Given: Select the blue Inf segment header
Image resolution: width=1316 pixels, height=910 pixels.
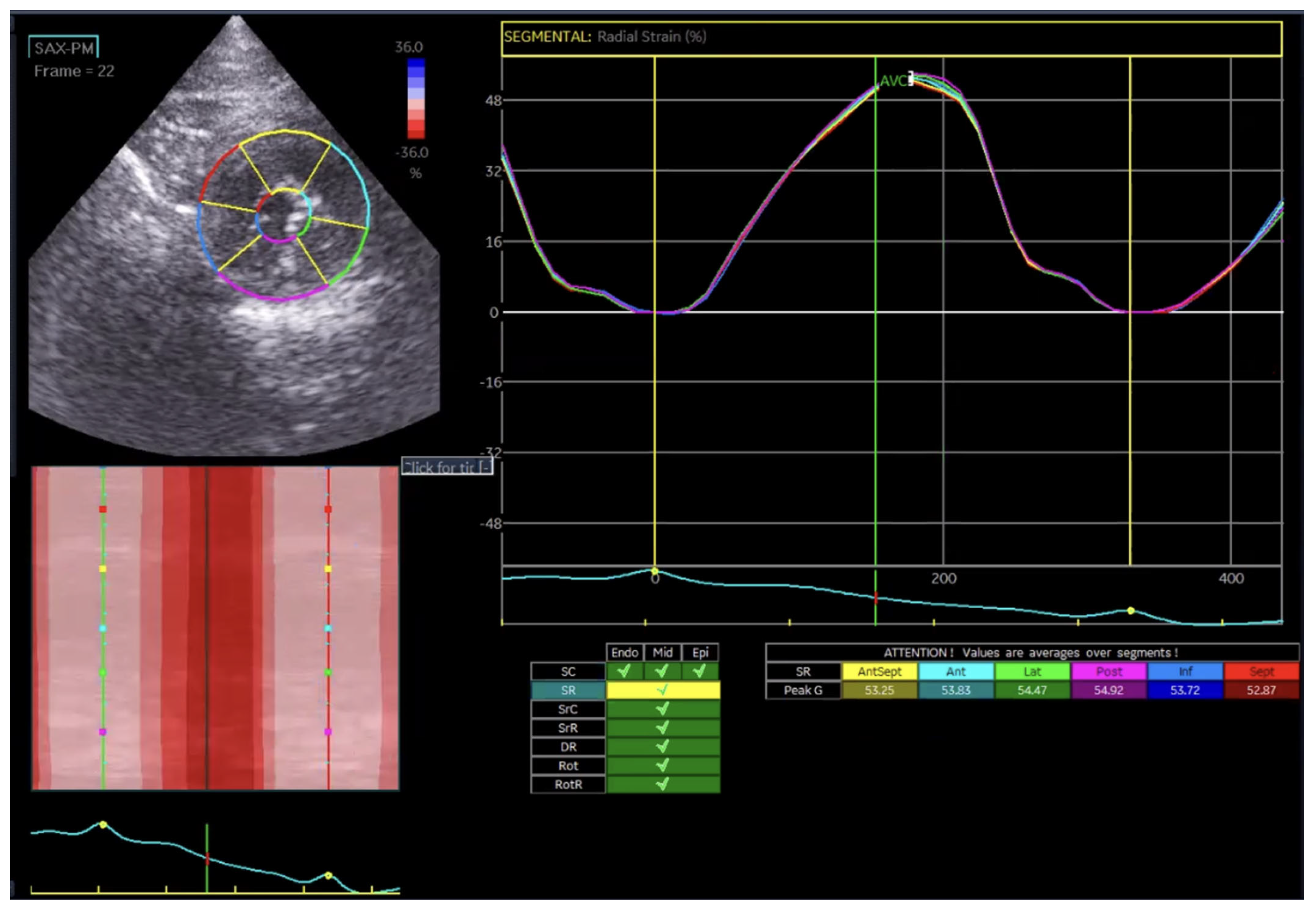Looking at the screenshot, I should pos(1185,671).
